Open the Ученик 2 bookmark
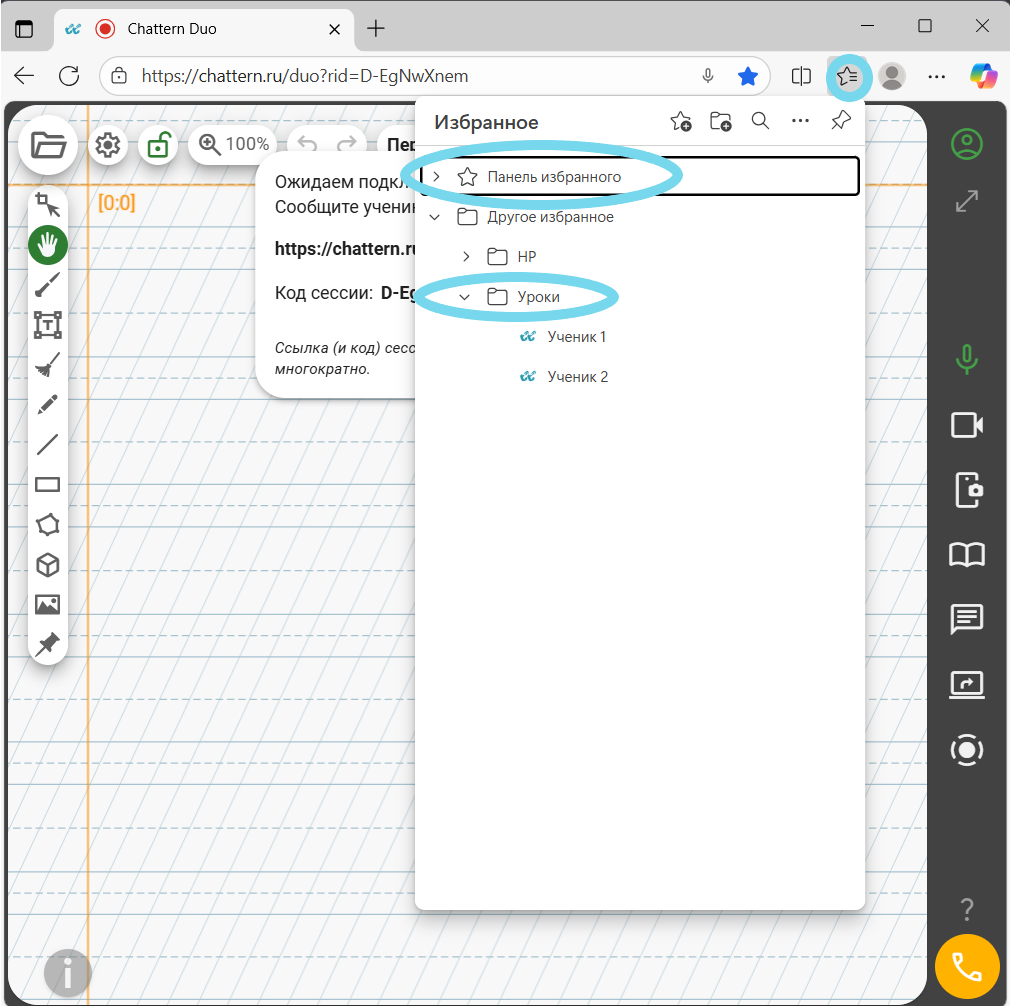This screenshot has width=1010, height=1006. coord(576,377)
